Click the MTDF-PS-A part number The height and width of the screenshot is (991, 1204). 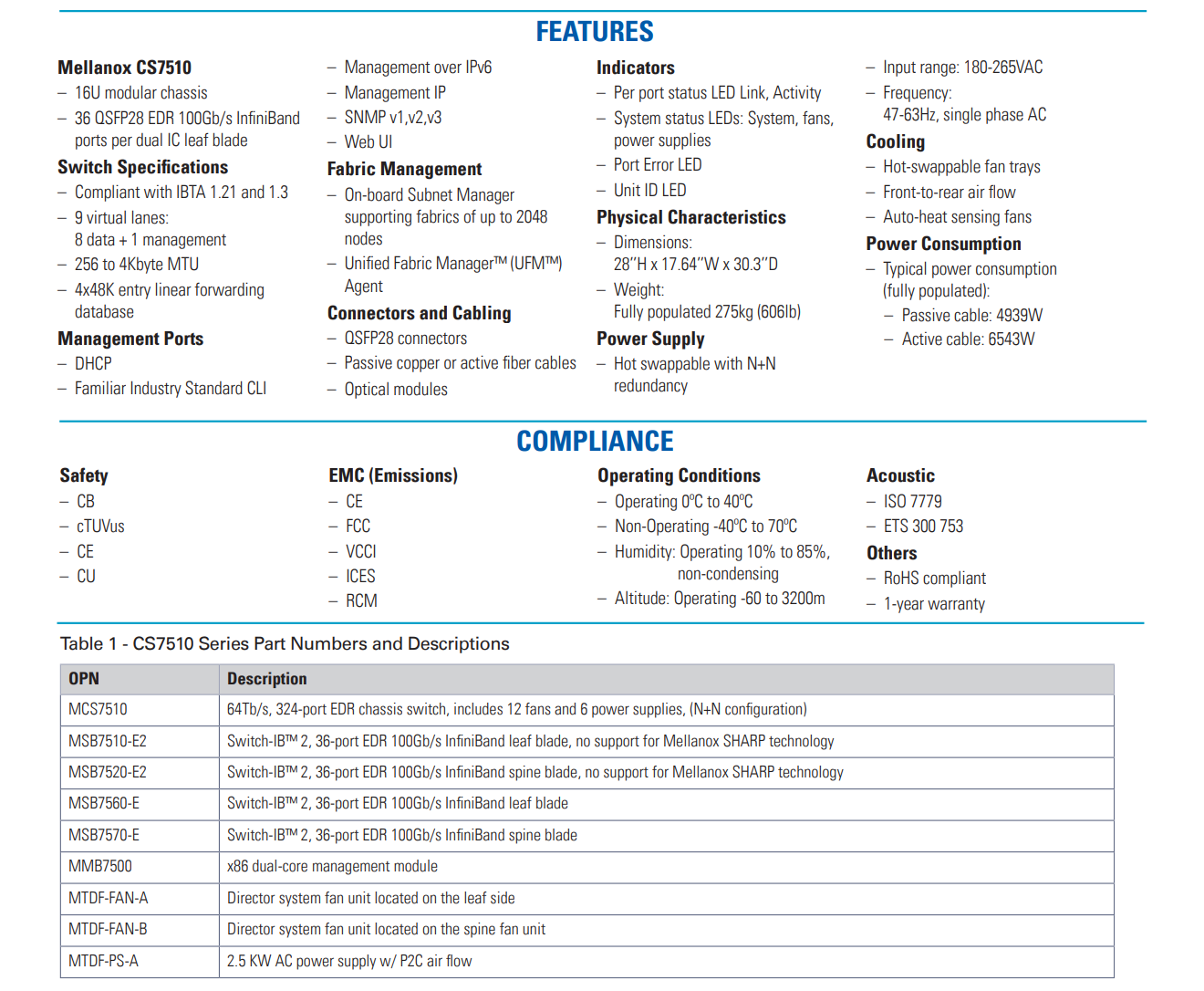pyautogui.click(x=103, y=961)
